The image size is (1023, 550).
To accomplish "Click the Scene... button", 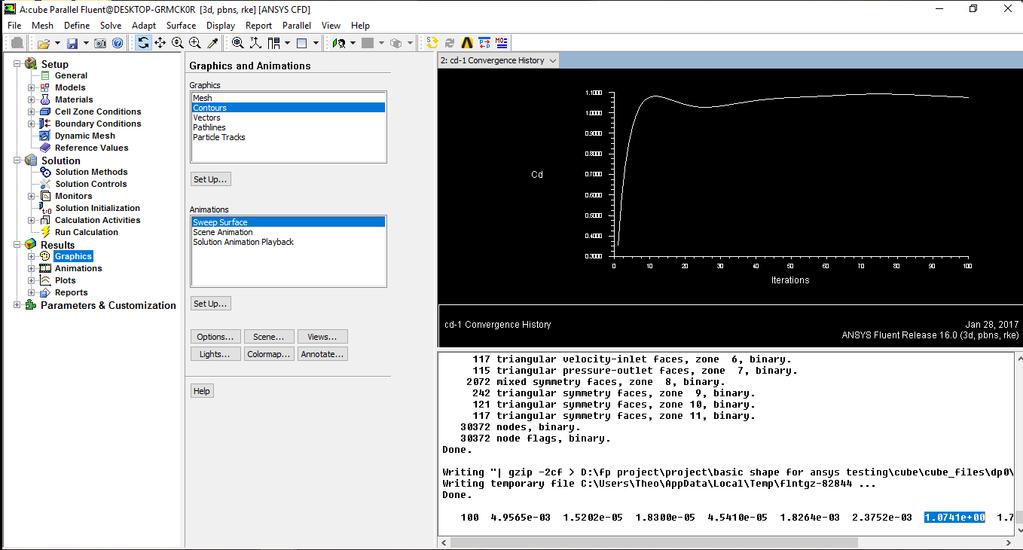I will click(269, 337).
